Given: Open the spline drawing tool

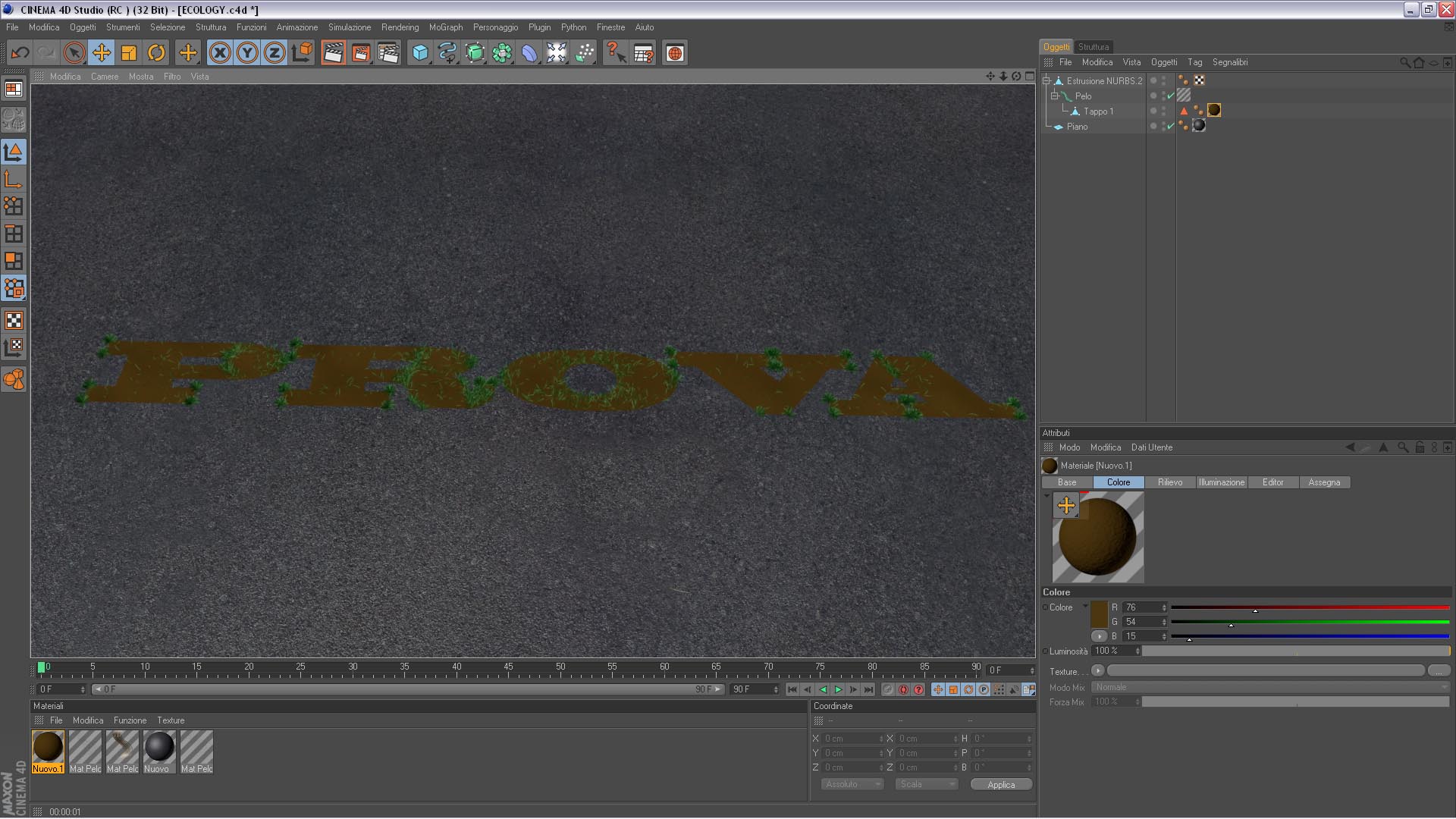Looking at the screenshot, I should tap(447, 53).
